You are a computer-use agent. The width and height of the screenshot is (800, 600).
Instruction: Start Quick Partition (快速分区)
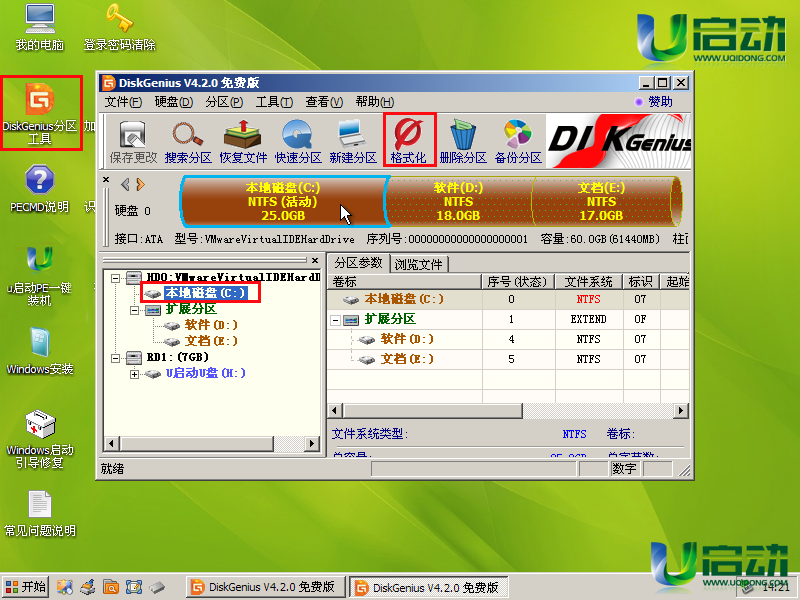pos(298,141)
